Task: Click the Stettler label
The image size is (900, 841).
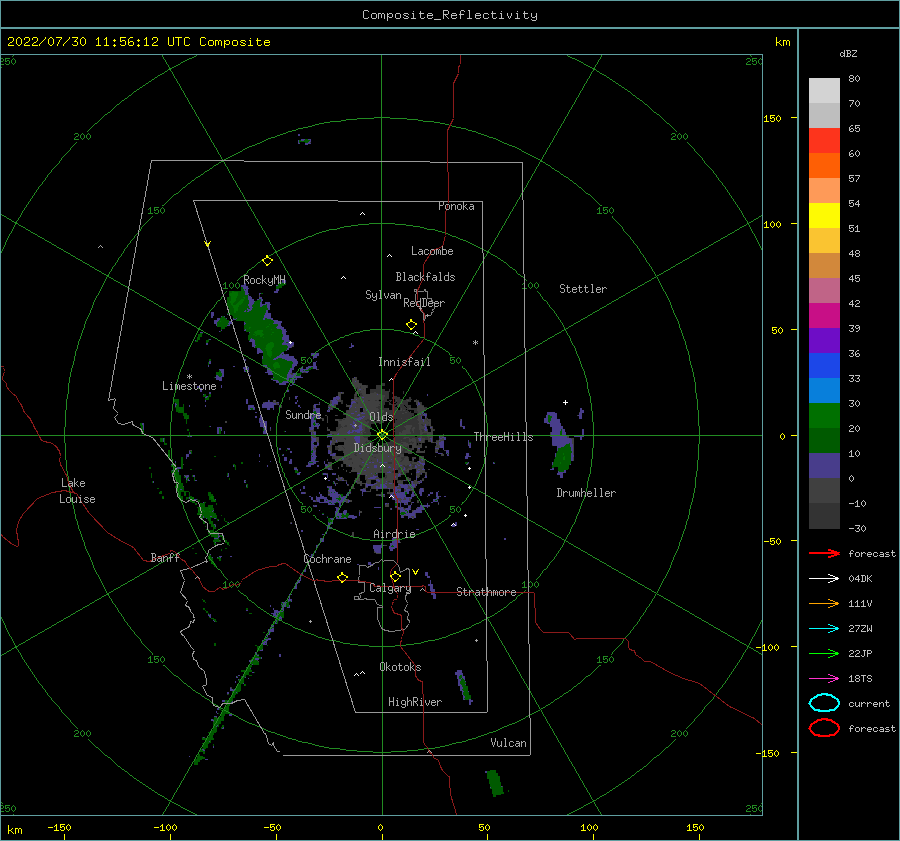Action: click(x=583, y=289)
